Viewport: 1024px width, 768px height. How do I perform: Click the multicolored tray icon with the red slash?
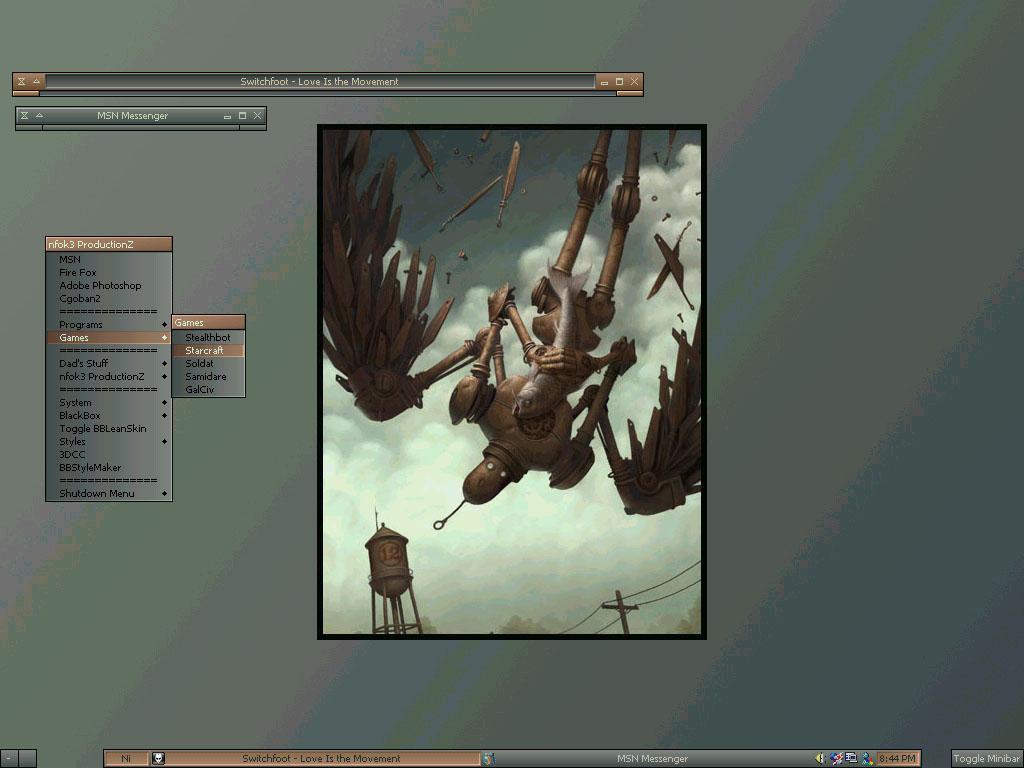836,758
